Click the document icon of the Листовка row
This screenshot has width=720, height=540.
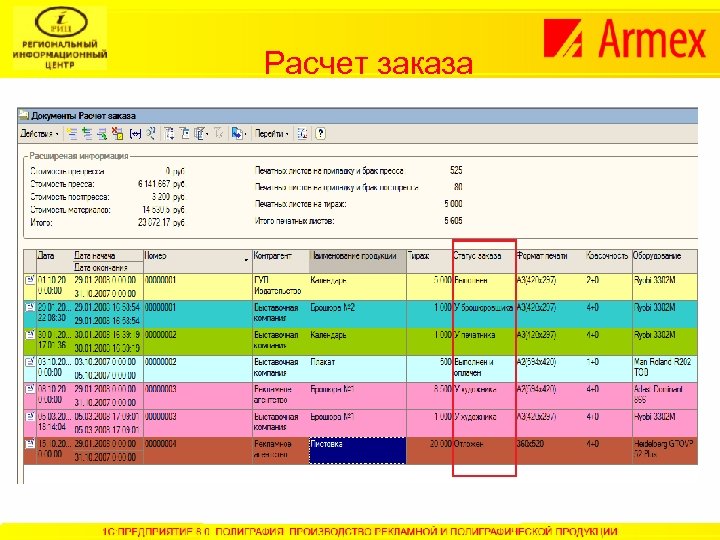point(30,444)
